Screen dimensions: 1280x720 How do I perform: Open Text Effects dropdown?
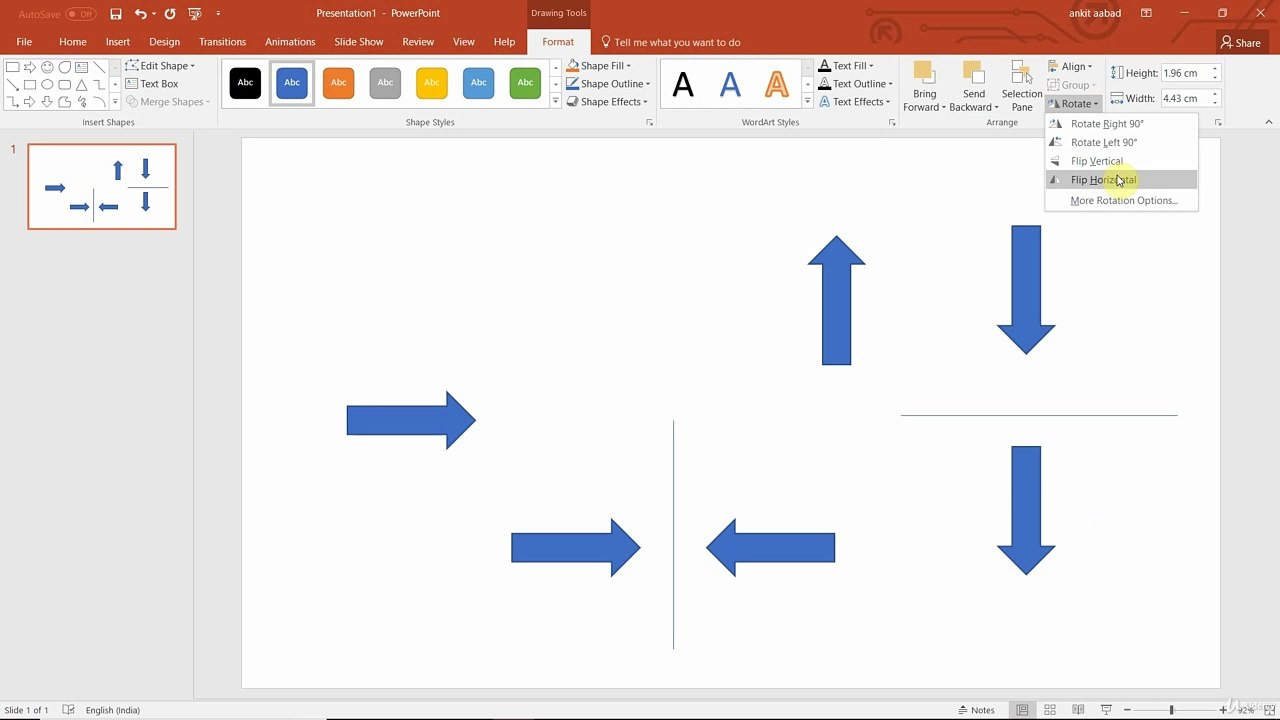(854, 102)
